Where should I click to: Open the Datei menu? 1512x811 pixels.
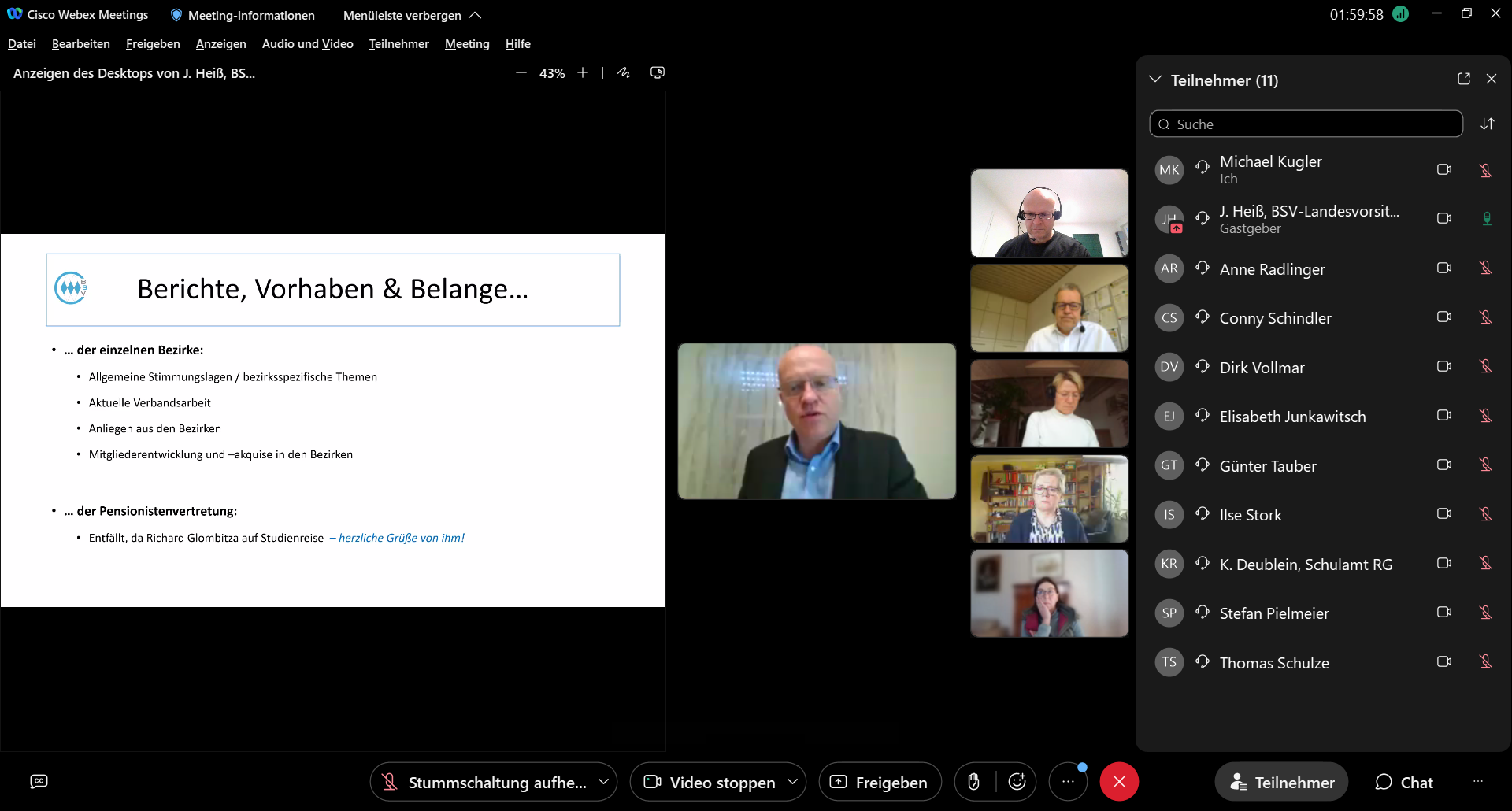22,44
